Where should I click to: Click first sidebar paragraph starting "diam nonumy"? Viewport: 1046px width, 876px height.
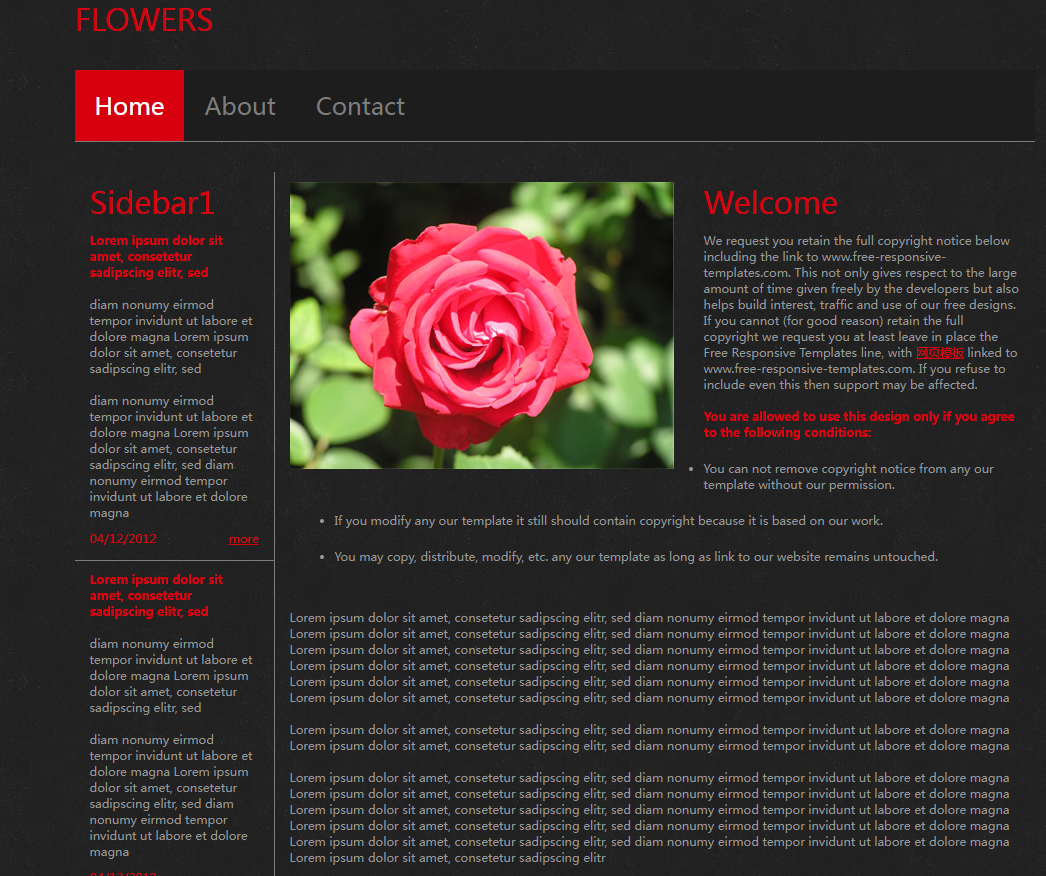click(170, 337)
